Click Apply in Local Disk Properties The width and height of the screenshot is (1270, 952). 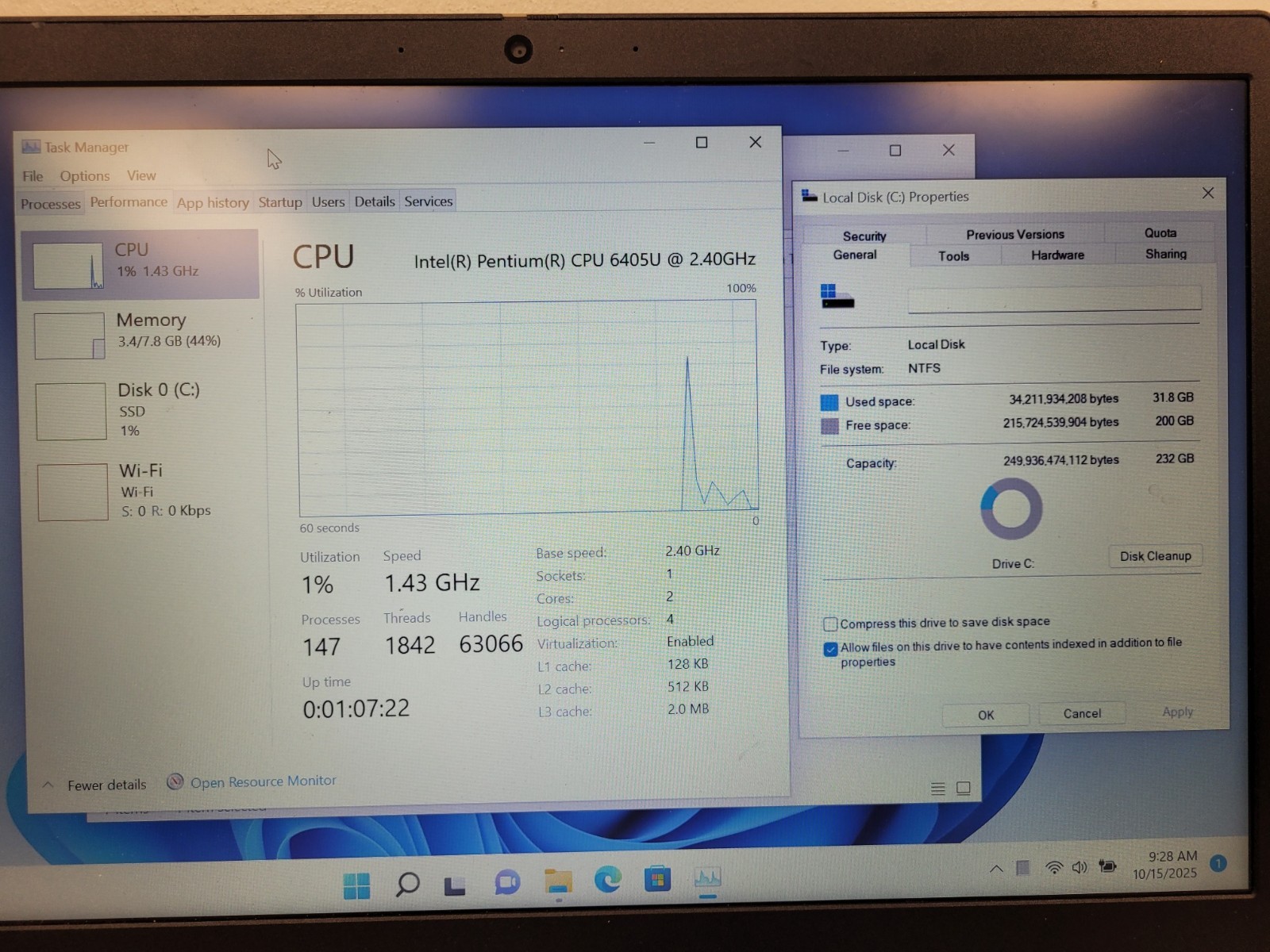pyautogui.click(x=1178, y=712)
